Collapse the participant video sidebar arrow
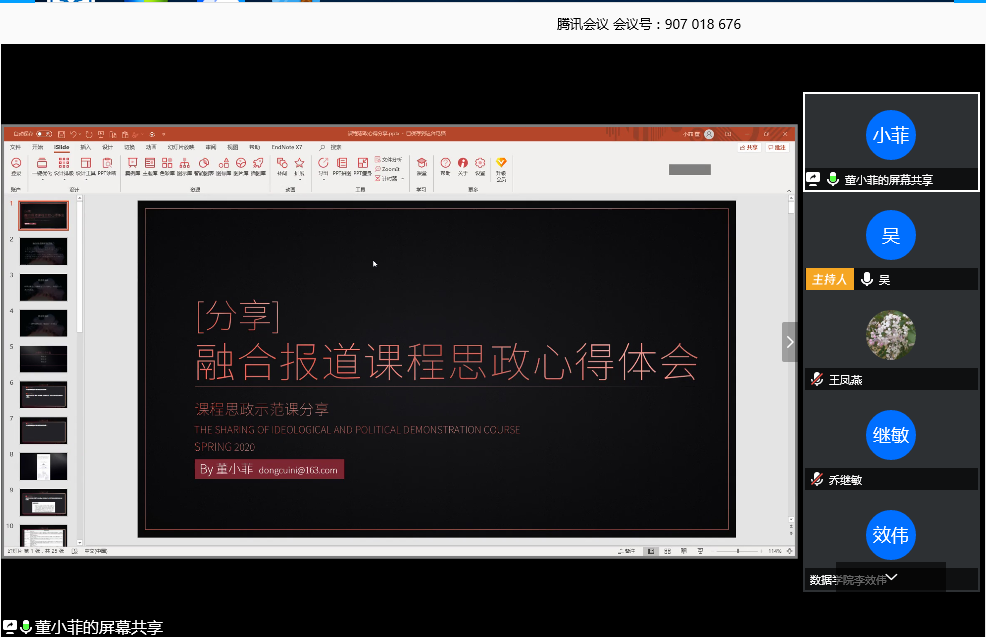The image size is (986, 637). click(789, 342)
